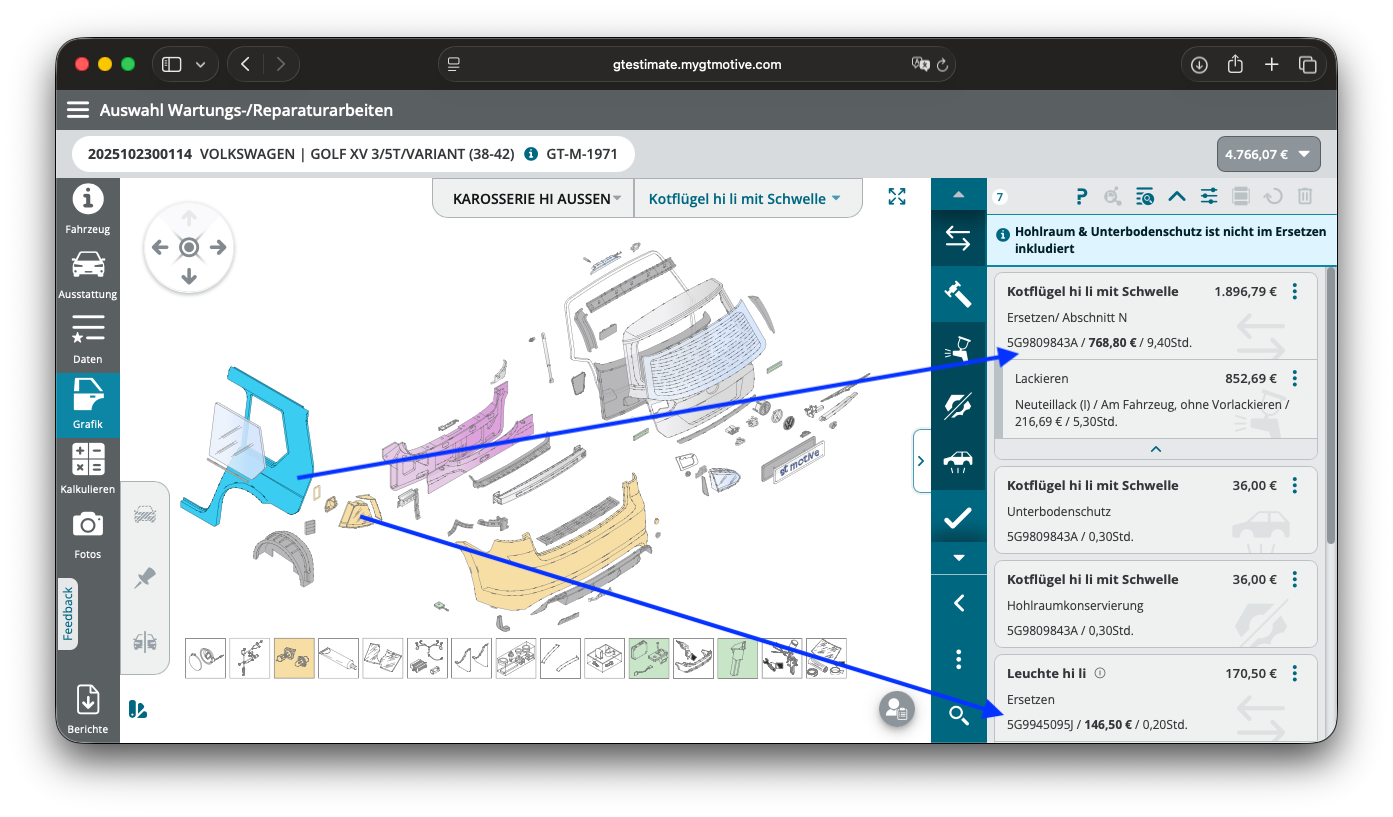Collapse the Lackieren sub-item chevron
Image resolution: width=1393 pixels, height=817 pixels.
1156,449
